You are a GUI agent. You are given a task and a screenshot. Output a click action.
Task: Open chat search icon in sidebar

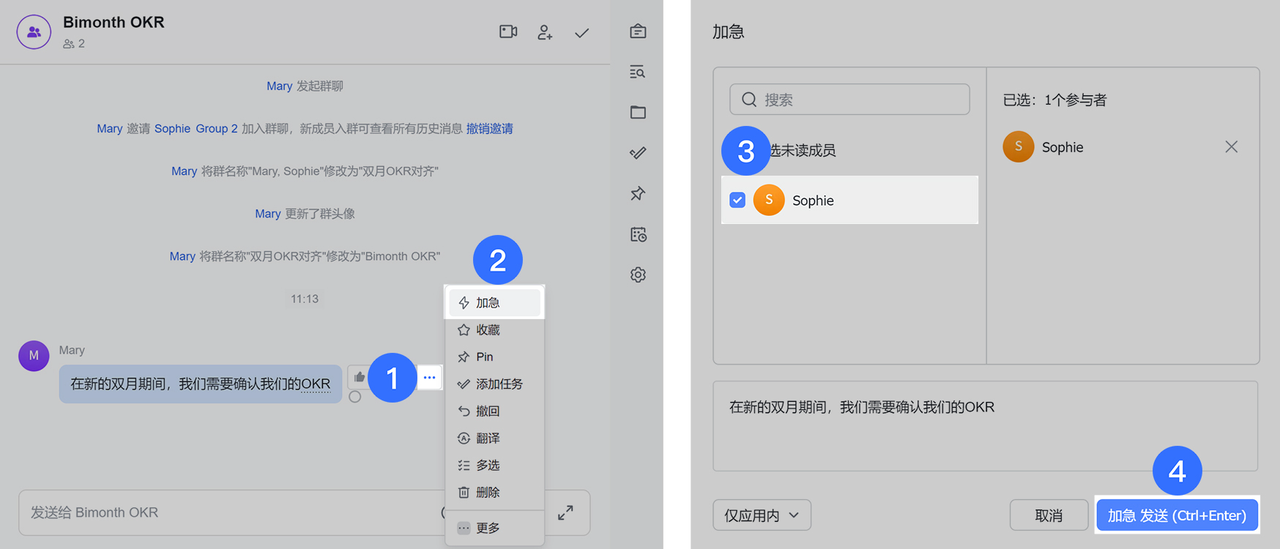click(x=638, y=72)
